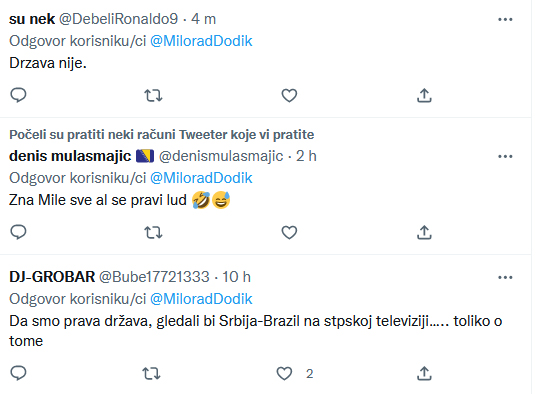Reply to denis mulasmajic's tweet

(x=18, y=232)
